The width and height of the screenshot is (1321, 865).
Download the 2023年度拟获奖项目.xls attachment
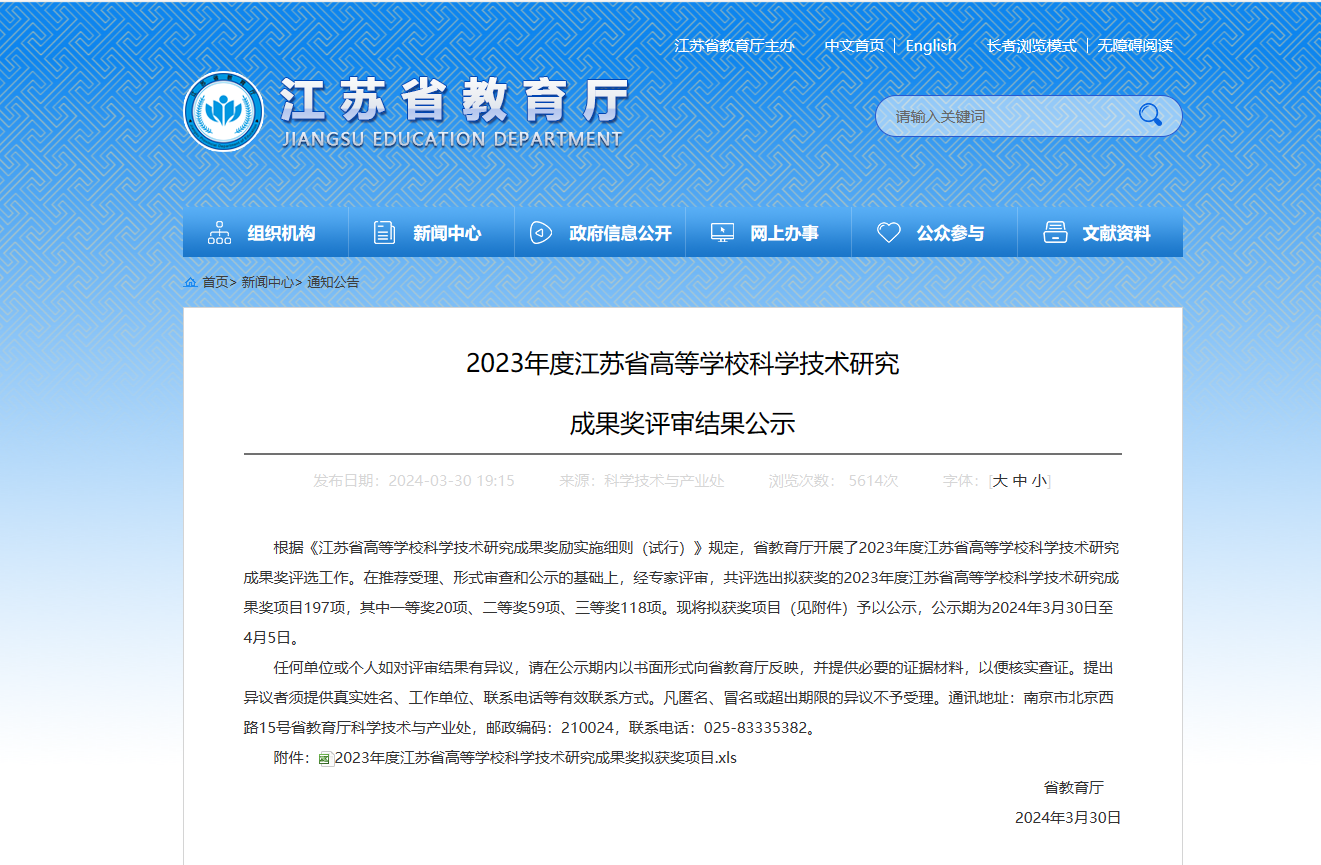535,758
